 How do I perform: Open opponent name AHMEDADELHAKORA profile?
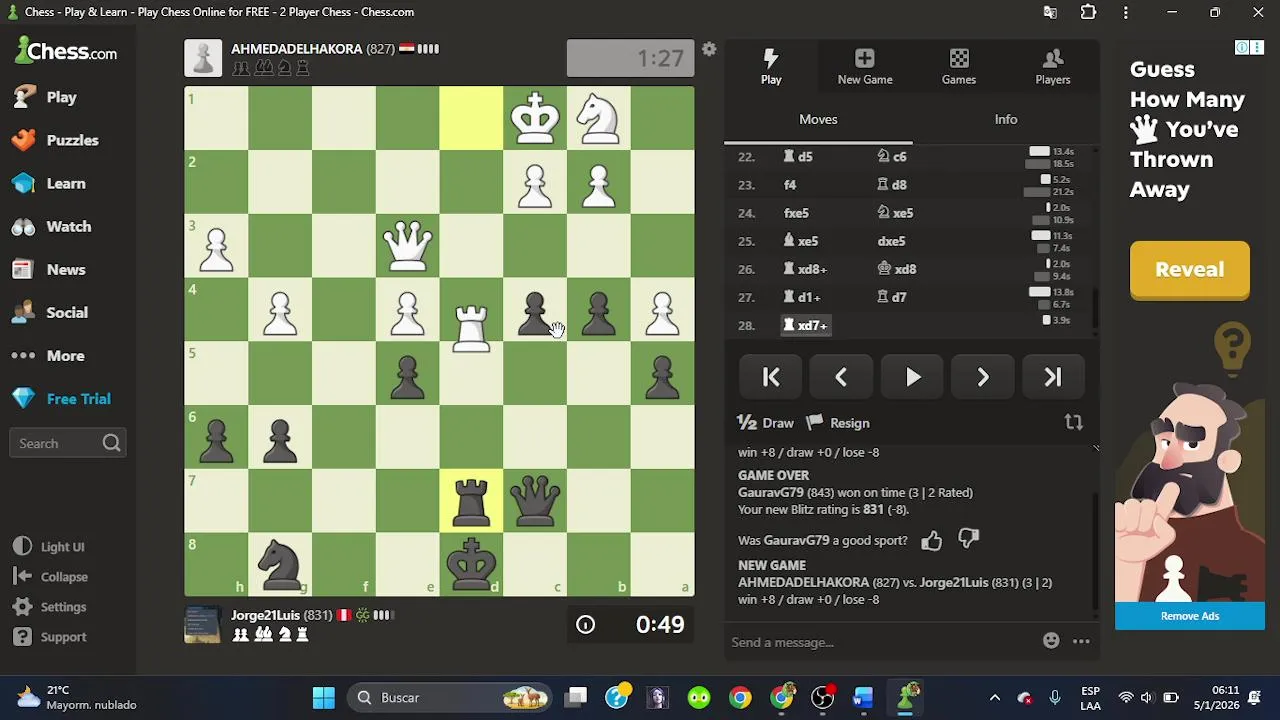297,48
